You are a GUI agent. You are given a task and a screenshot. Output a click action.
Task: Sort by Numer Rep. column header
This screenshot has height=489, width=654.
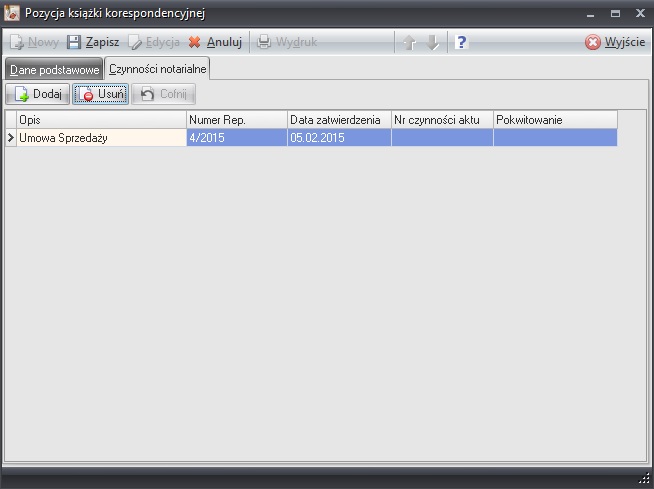click(x=236, y=120)
